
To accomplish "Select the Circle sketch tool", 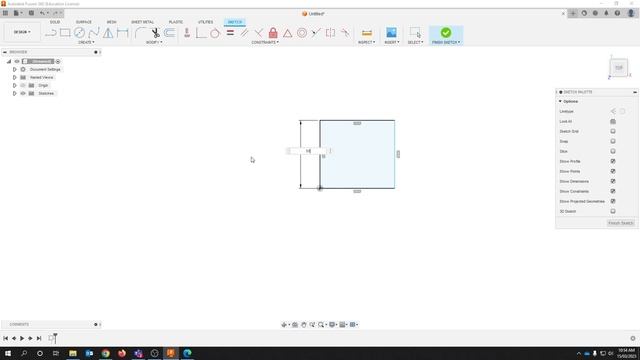I will tap(79, 33).
